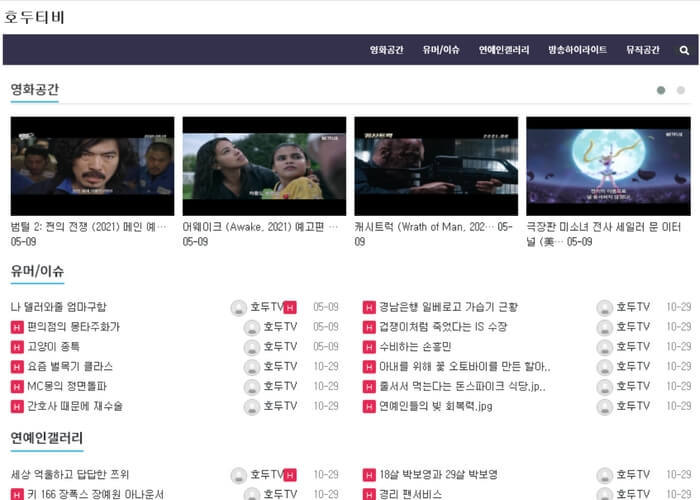Click 호두TV author name in MC몽의 정면돌파 row
The image size is (700, 500).
click(x=280, y=386)
